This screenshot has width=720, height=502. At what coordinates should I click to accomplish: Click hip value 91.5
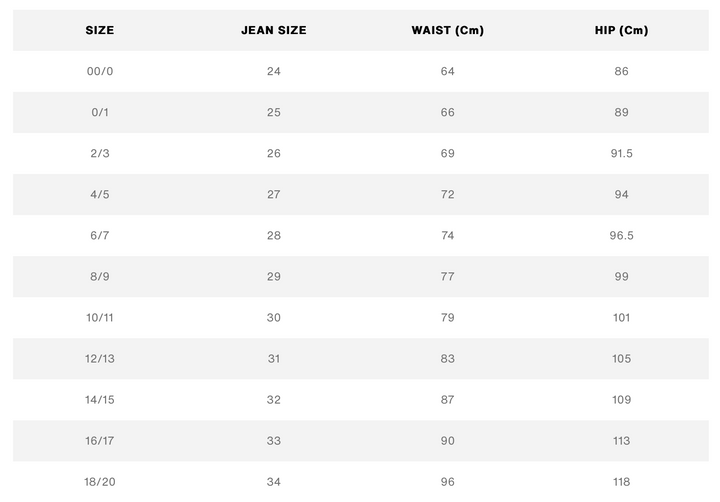pos(621,153)
